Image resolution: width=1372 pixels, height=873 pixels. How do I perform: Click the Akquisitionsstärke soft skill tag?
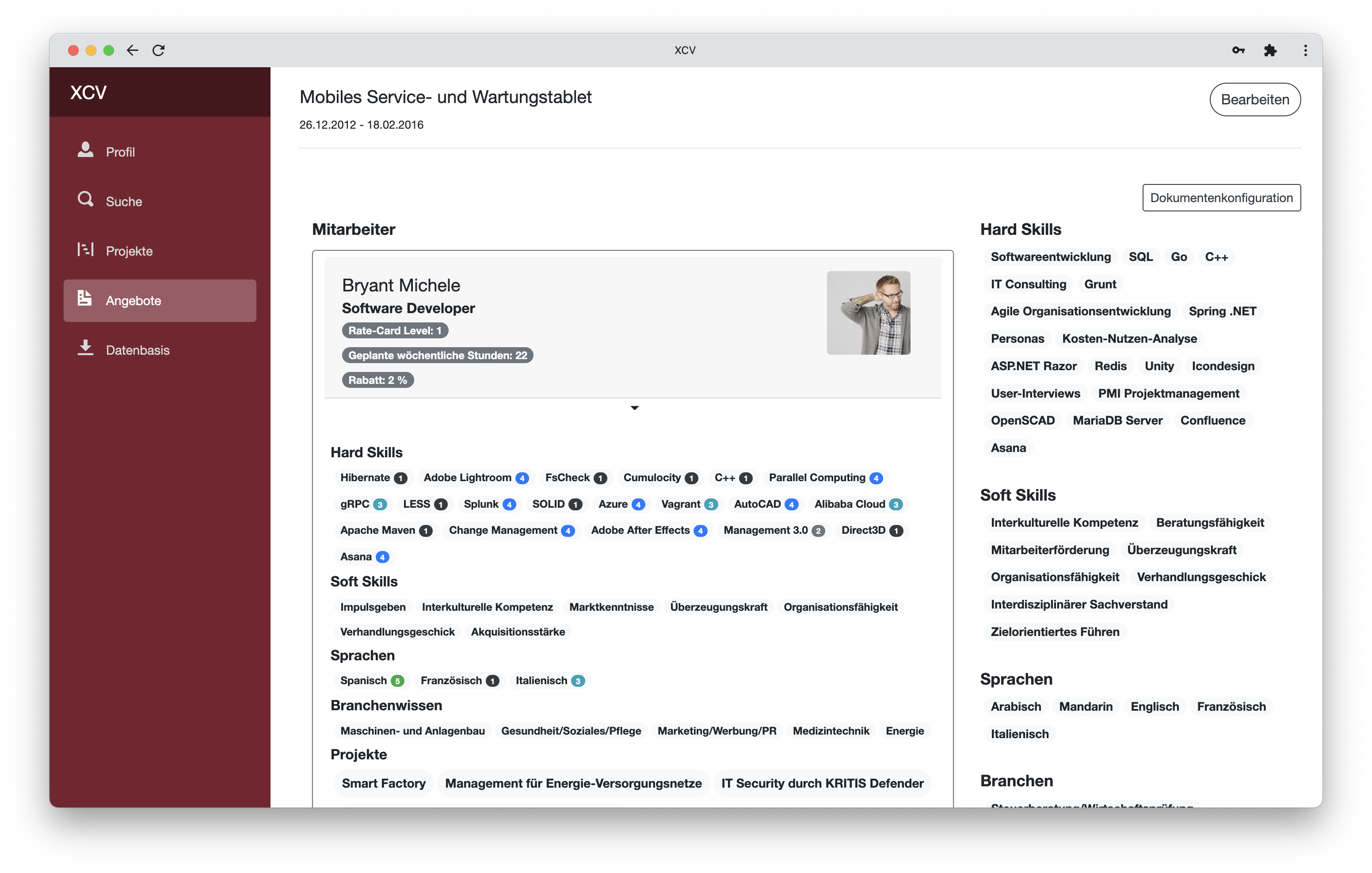517,632
